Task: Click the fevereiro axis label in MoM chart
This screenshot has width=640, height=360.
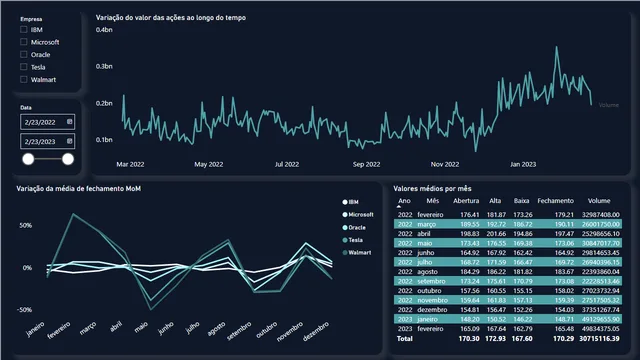Action: click(x=59, y=331)
